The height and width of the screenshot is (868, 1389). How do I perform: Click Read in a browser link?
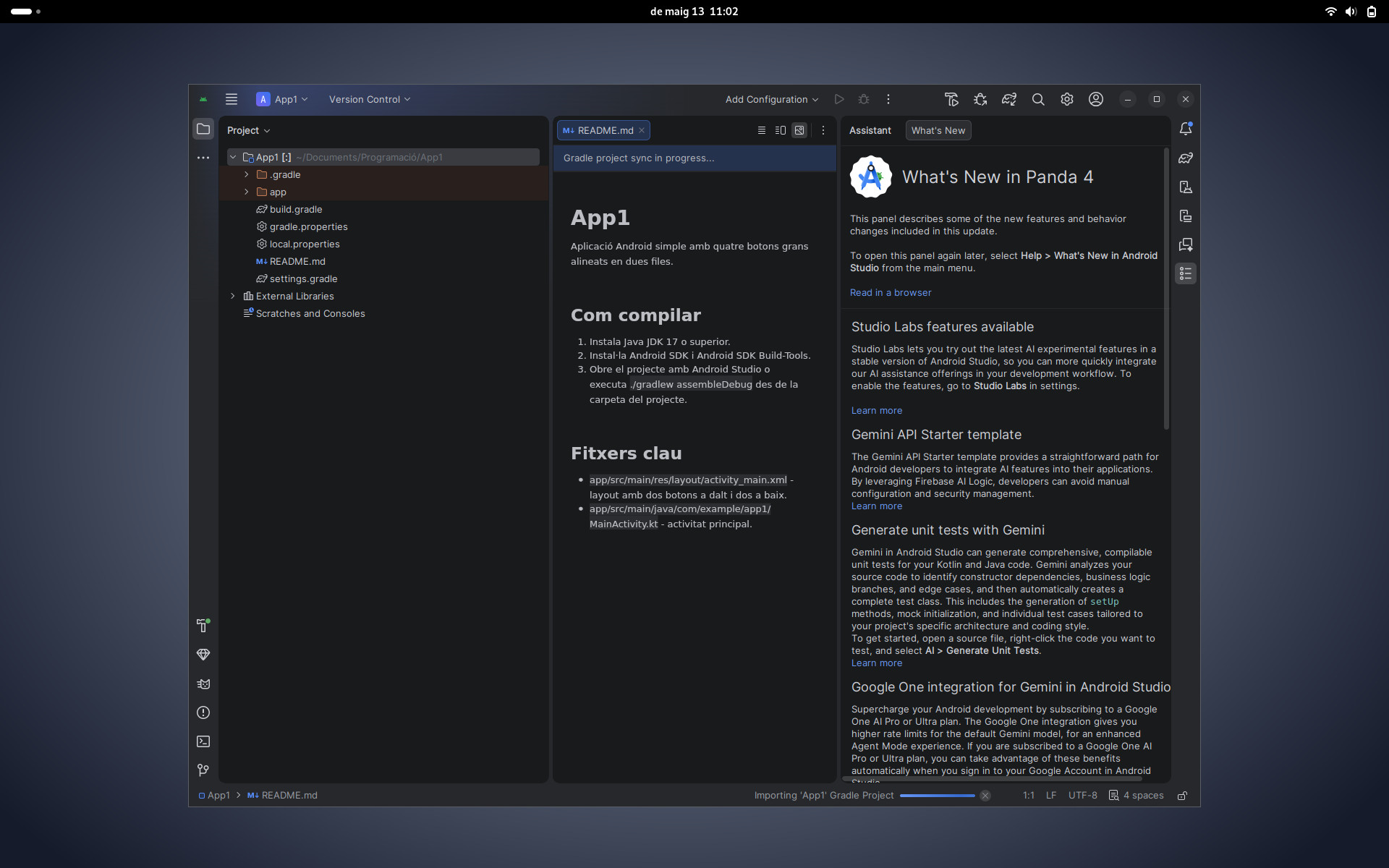click(x=891, y=292)
